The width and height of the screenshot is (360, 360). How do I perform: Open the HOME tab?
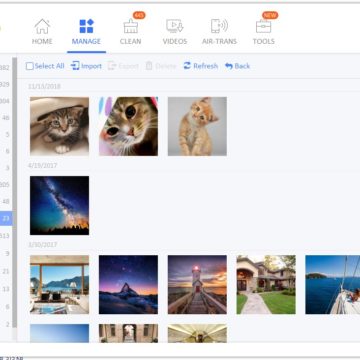[42, 32]
